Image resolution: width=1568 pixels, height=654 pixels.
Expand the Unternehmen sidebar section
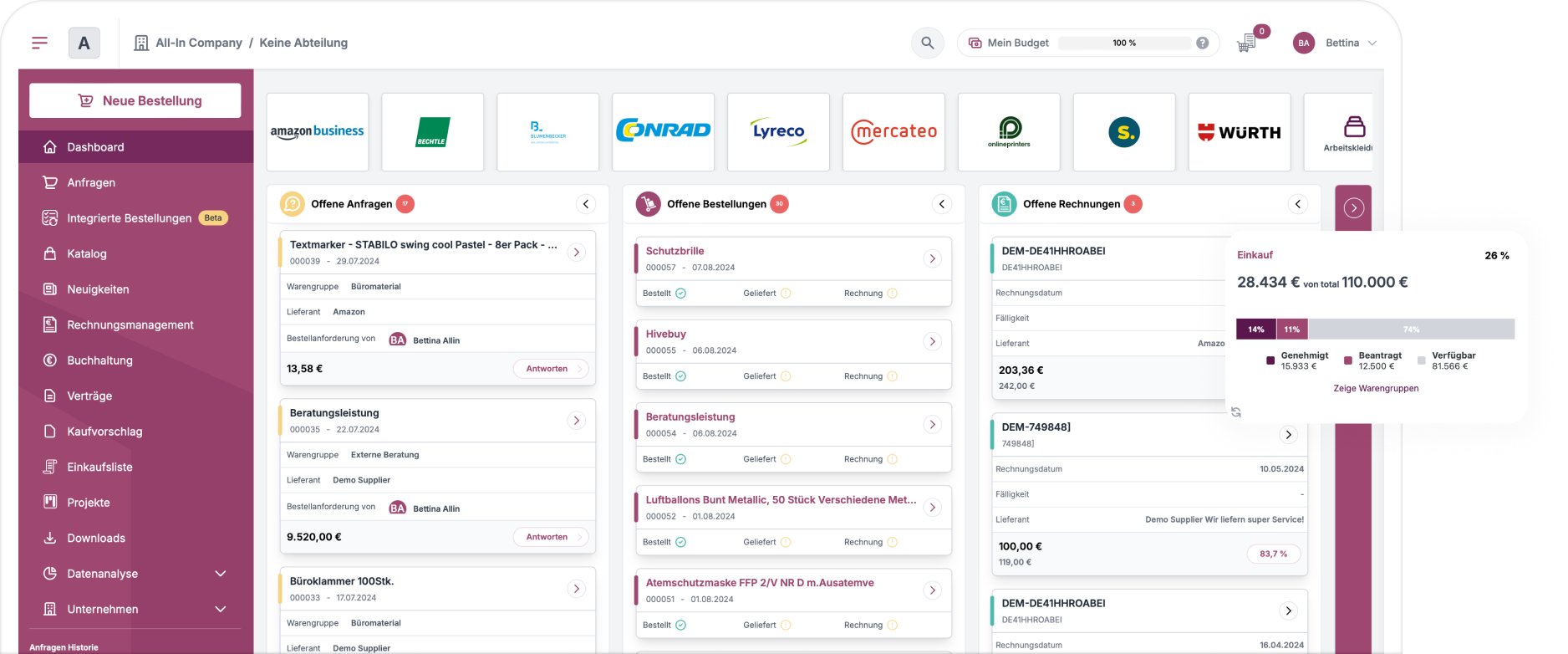pyautogui.click(x=221, y=609)
